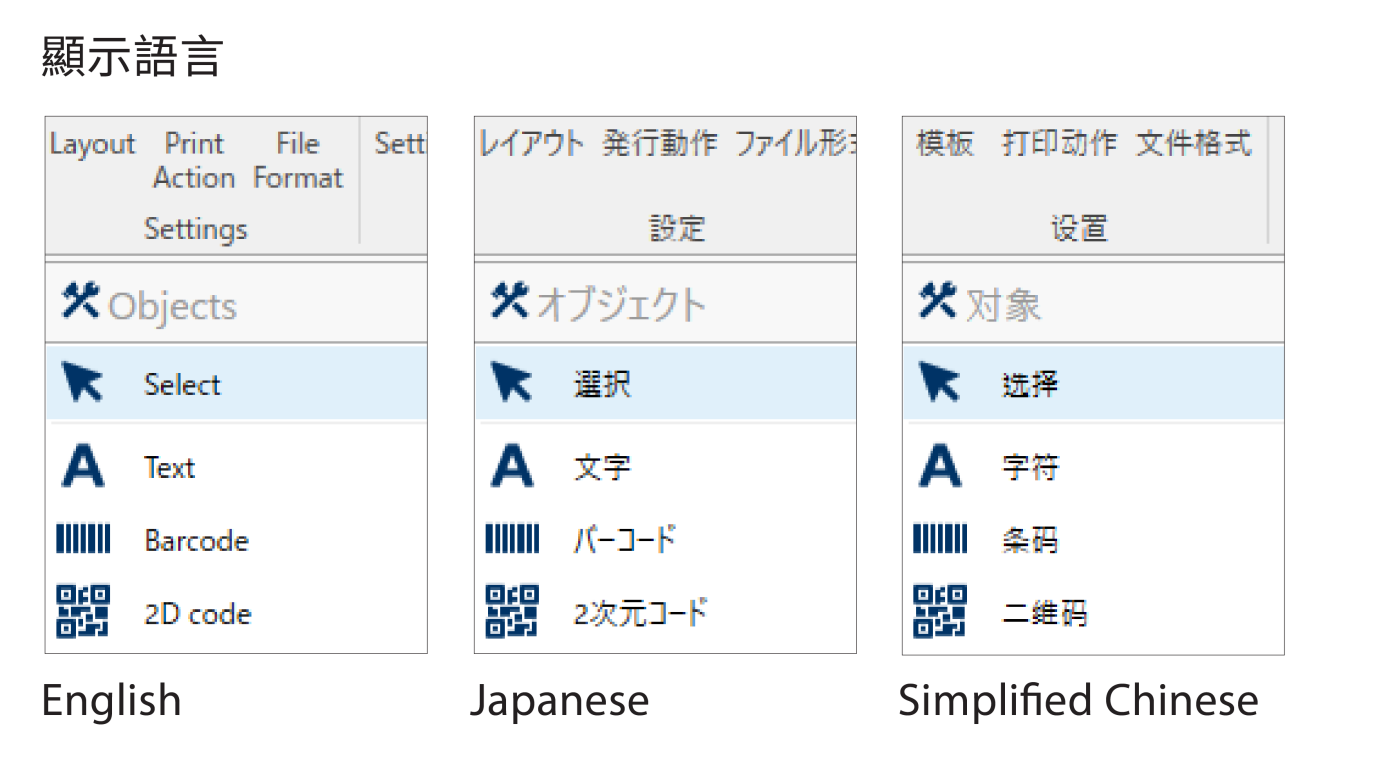
Task: Click the wrench icon beside 对象
Action: click(x=937, y=301)
